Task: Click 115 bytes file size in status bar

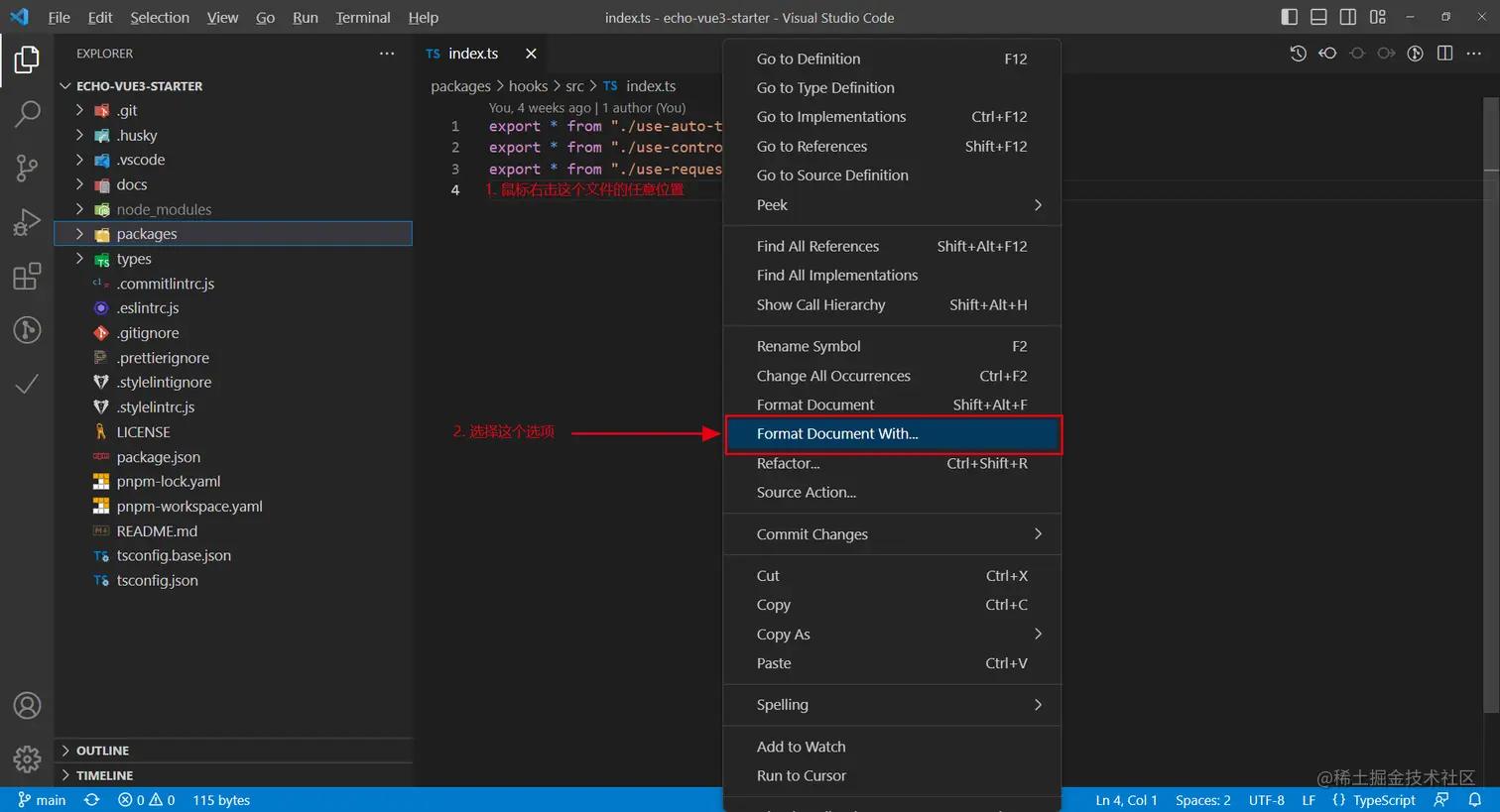Action: [x=221, y=800]
